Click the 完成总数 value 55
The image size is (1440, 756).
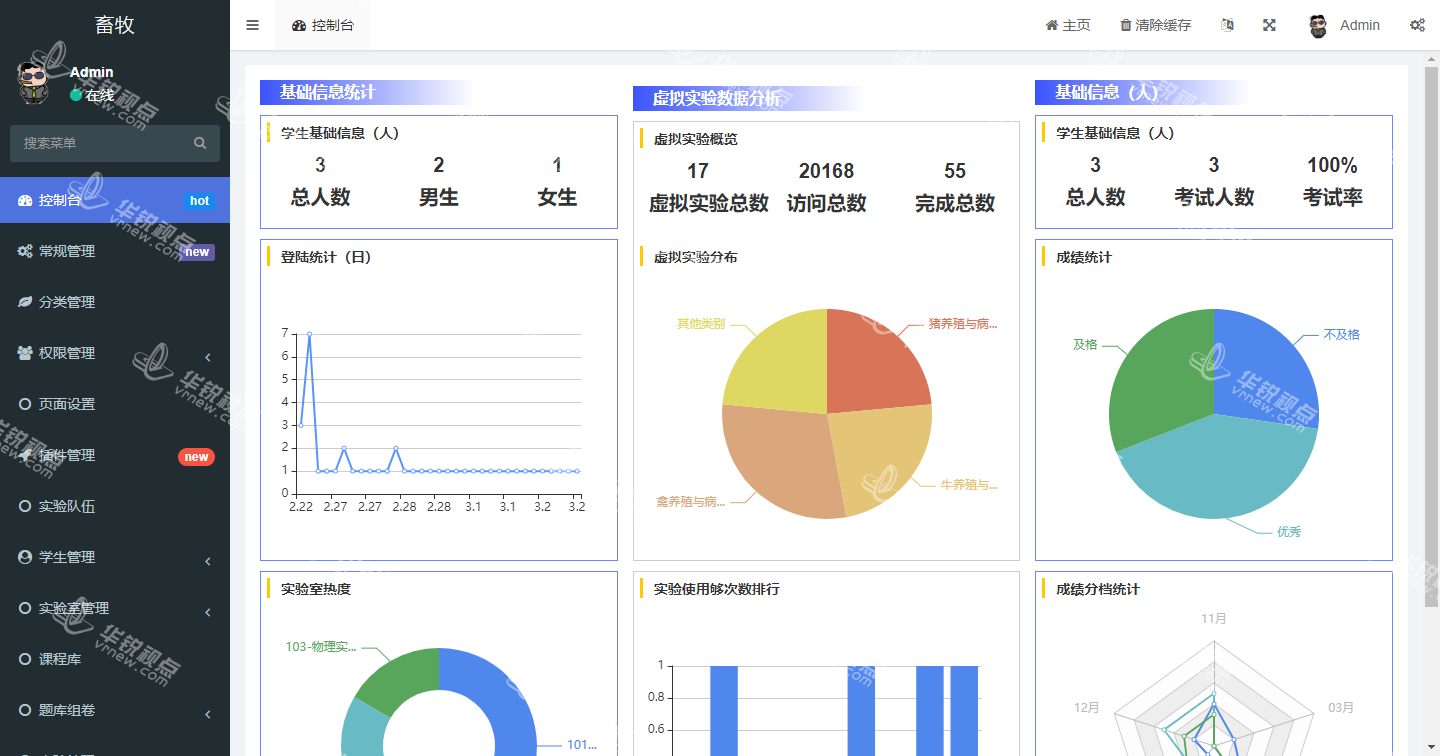point(955,171)
